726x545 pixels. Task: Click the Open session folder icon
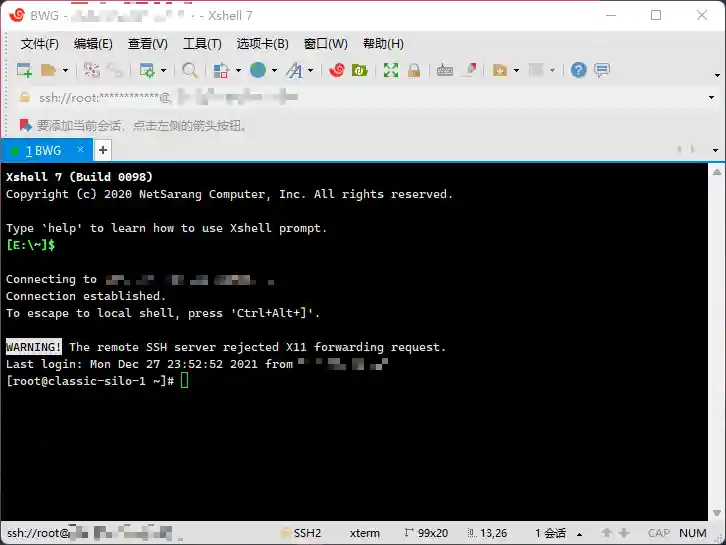tap(48, 70)
